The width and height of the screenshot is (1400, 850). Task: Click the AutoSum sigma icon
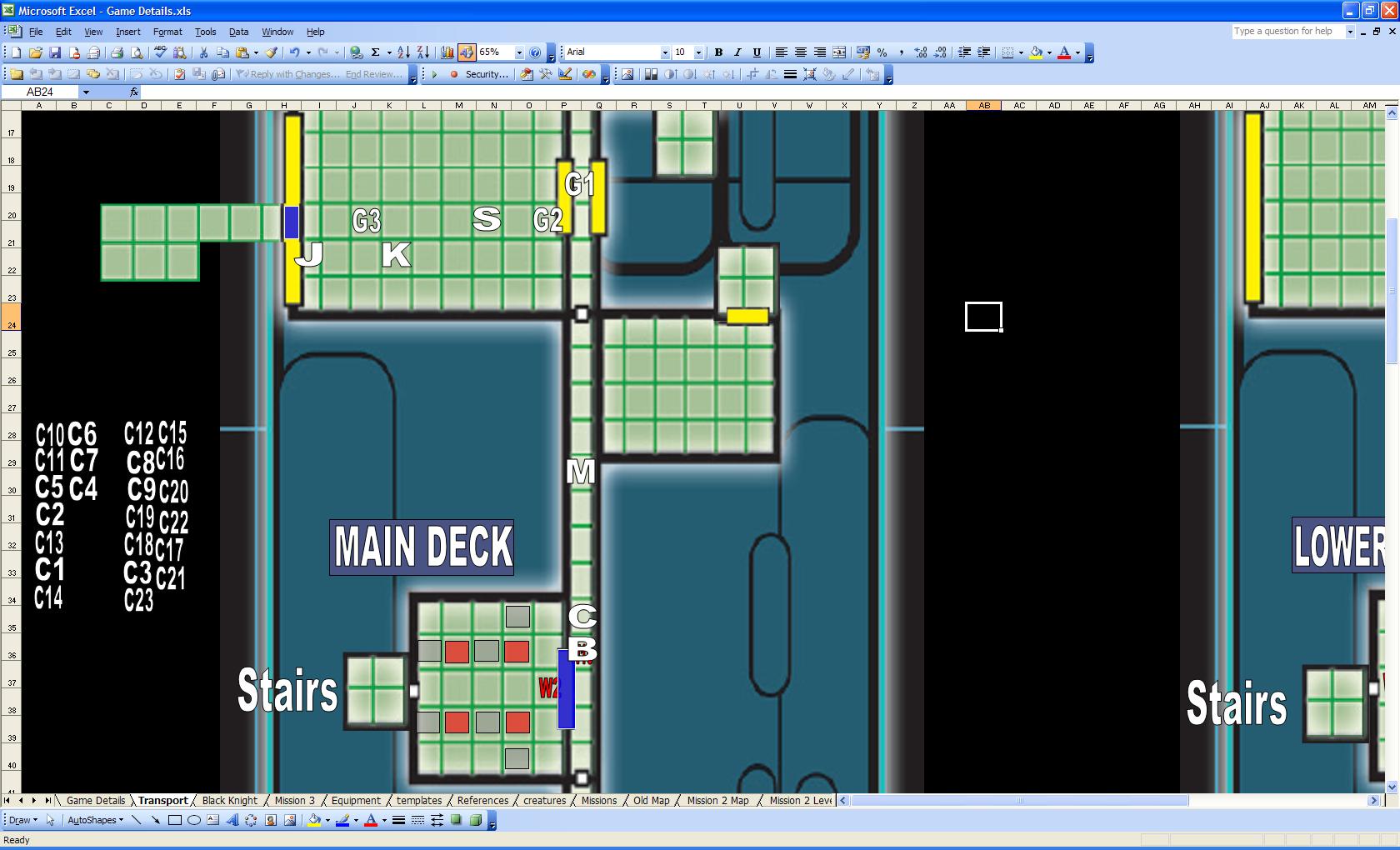pos(375,52)
